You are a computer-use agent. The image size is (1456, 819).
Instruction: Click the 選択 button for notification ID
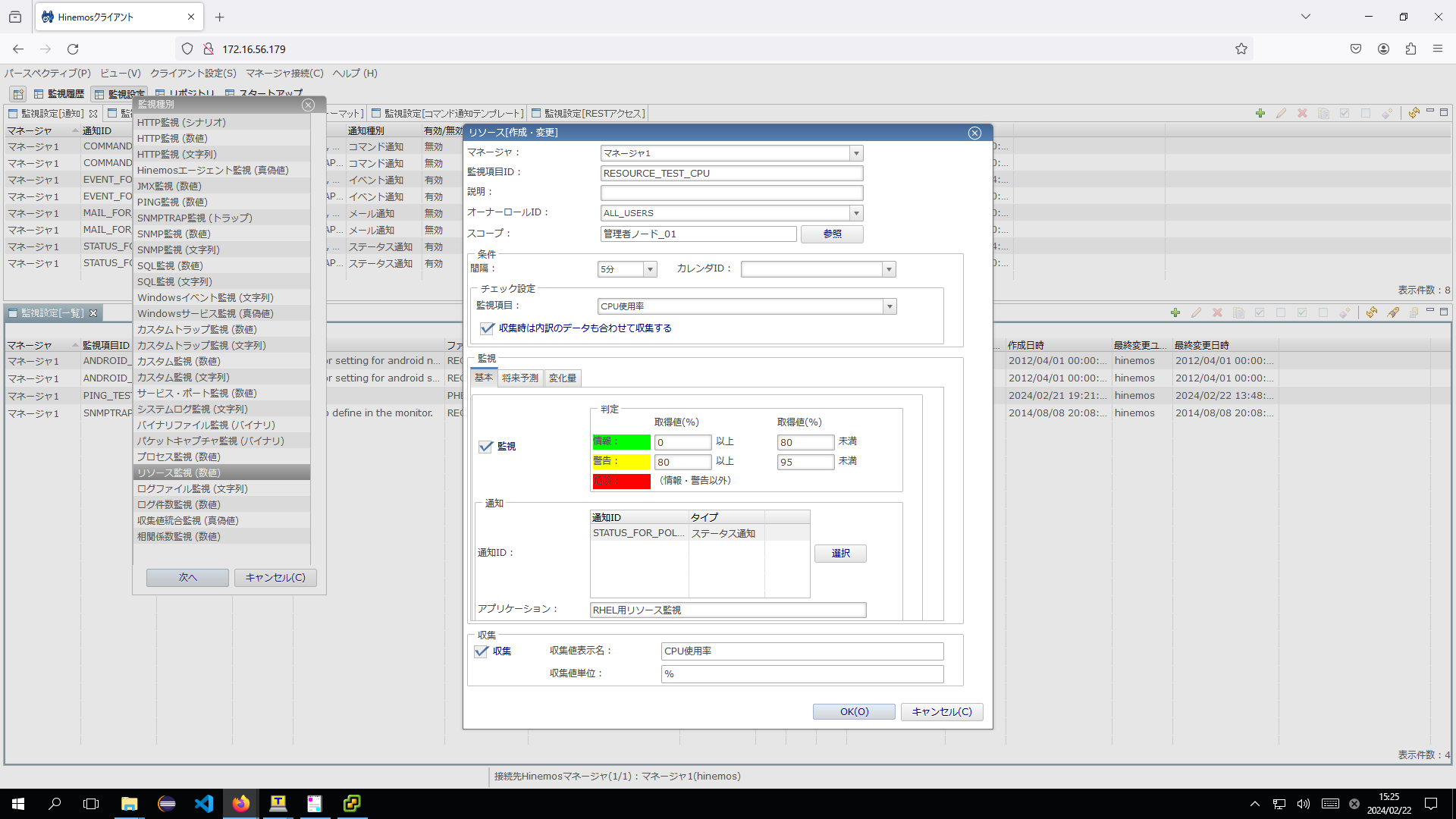[x=840, y=554]
